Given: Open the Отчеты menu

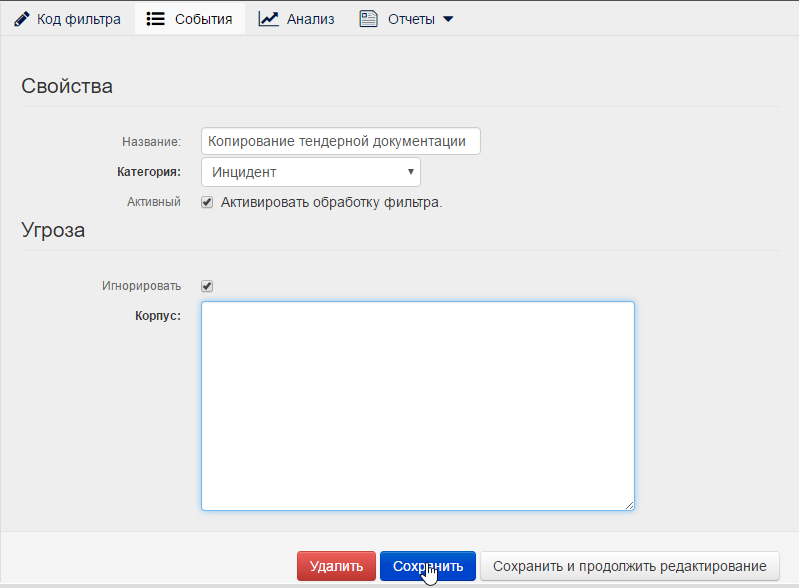Looking at the screenshot, I should pos(406,19).
